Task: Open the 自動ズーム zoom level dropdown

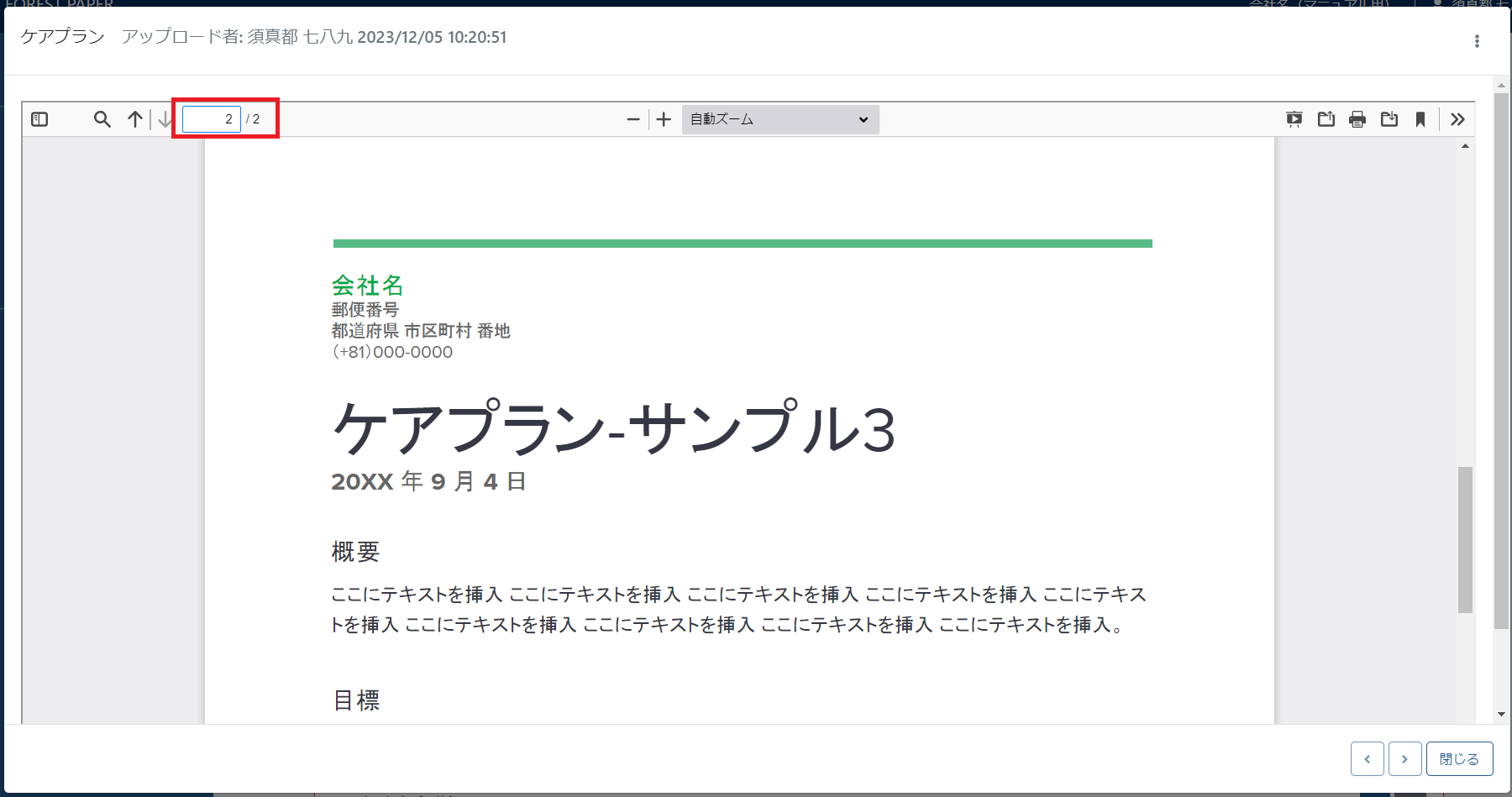Action: pyautogui.click(x=779, y=119)
